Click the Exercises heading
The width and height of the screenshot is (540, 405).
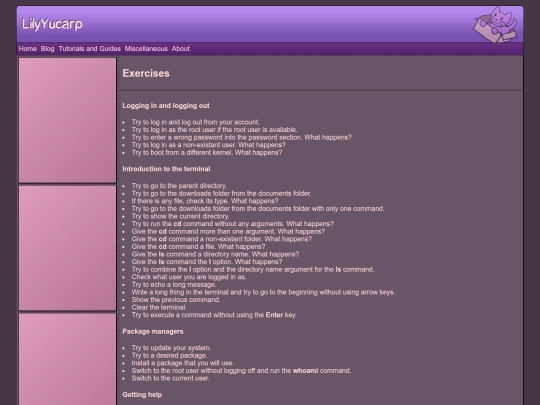click(146, 73)
